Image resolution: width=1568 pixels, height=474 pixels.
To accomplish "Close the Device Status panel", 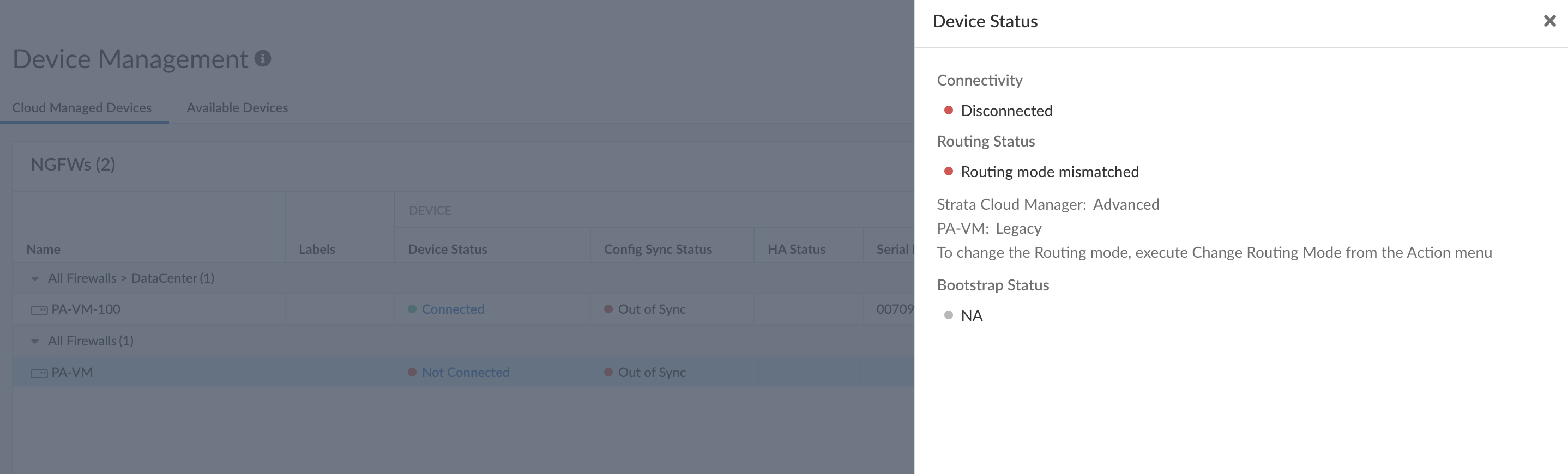I will (x=1549, y=21).
